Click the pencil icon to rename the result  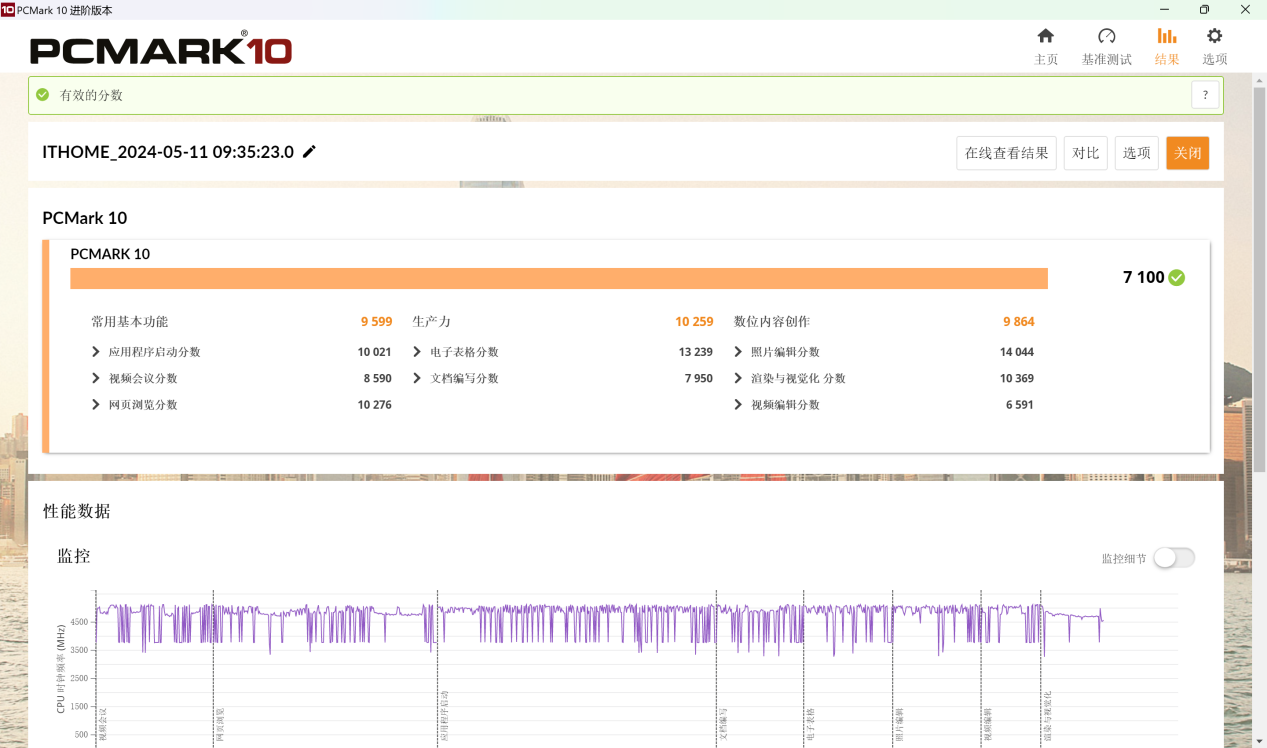click(309, 151)
